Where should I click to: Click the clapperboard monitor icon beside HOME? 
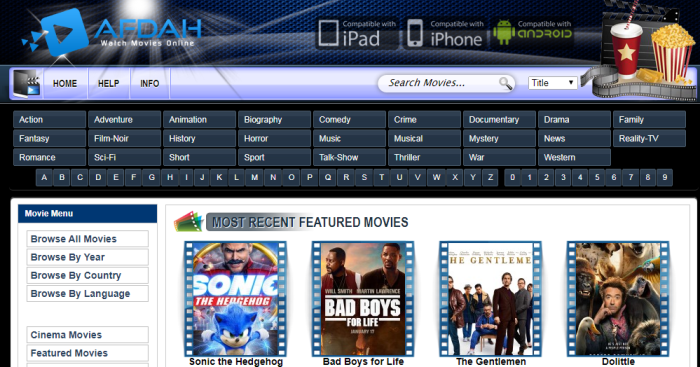tap(27, 83)
